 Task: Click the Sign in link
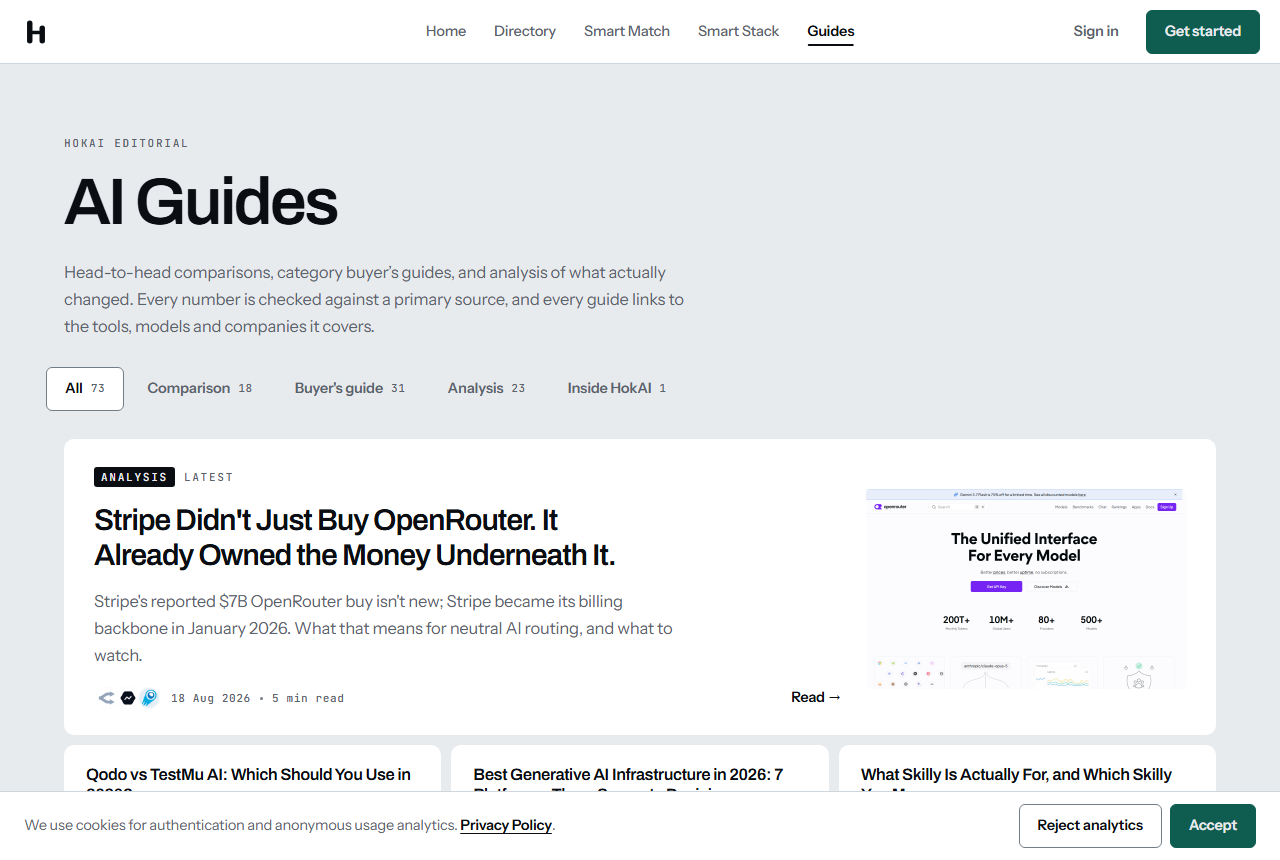pos(1096,31)
